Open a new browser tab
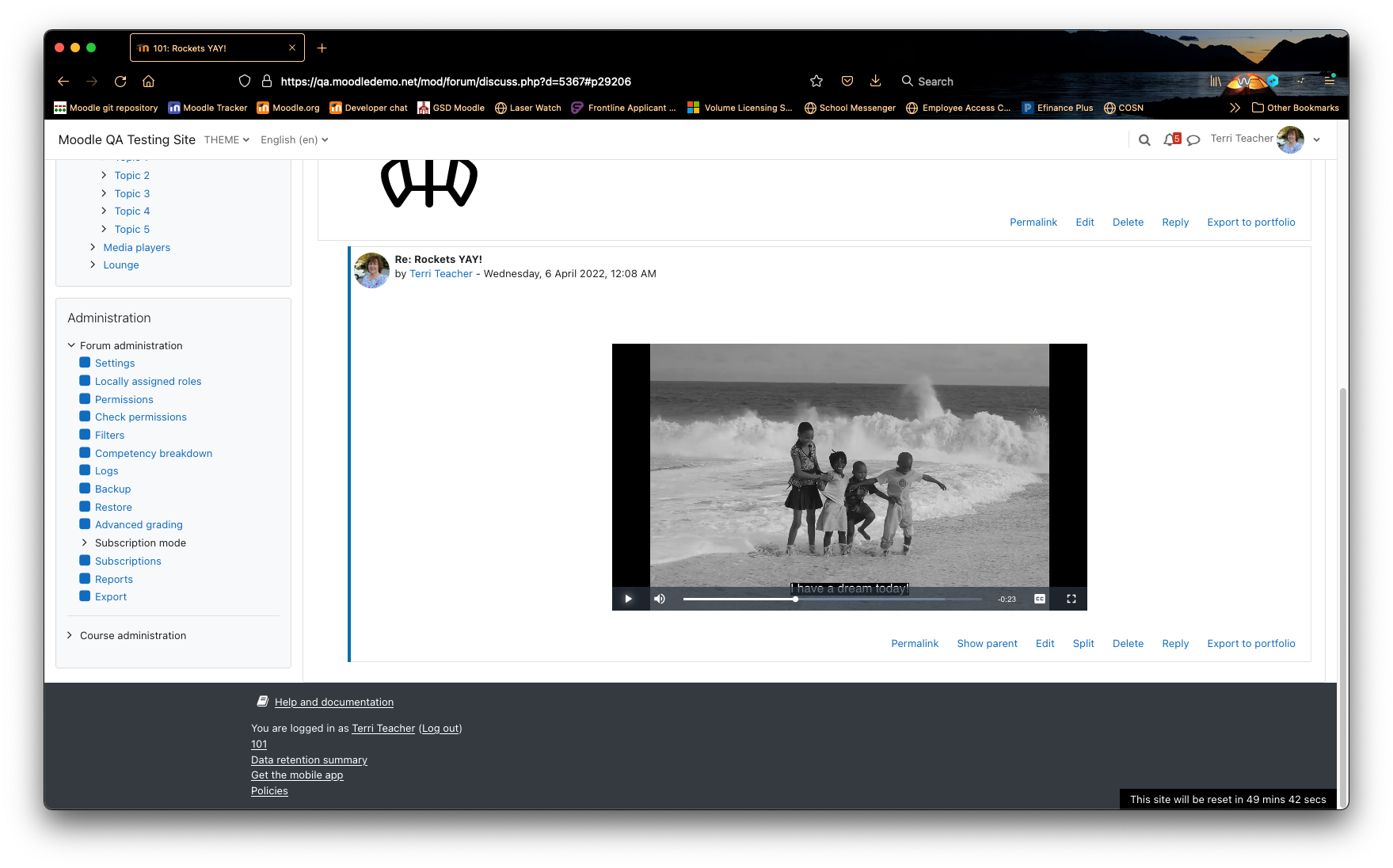This screenshot has height=868, width=1393. coord(322,48)
